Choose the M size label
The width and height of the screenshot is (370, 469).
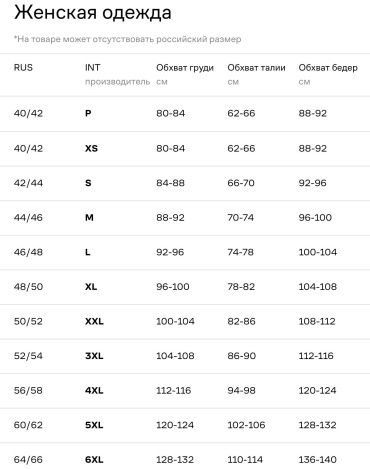coord(89,217)
